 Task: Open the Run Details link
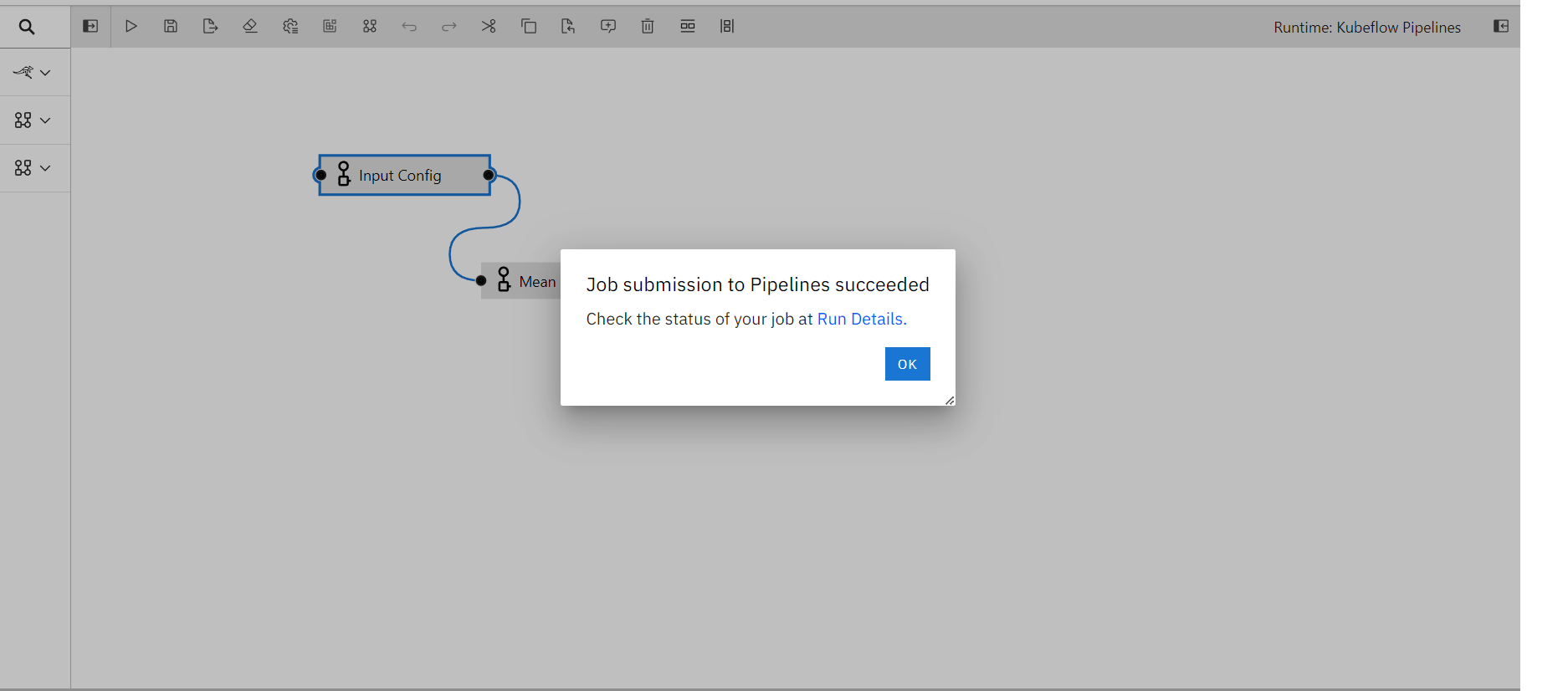pos(860,319)
